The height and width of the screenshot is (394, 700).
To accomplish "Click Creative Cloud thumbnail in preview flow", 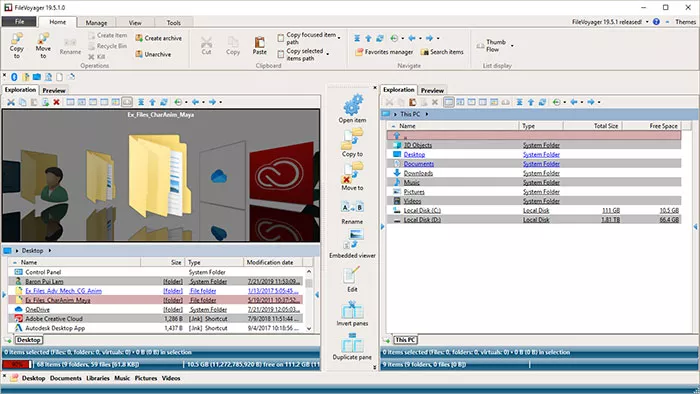I will coord(282,172).
